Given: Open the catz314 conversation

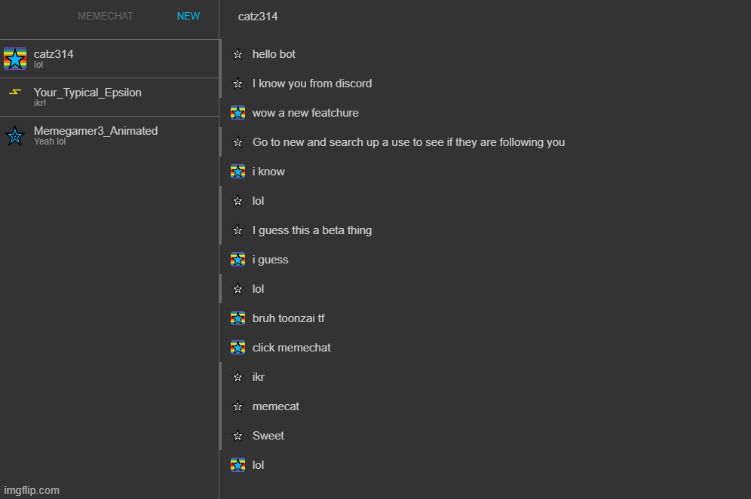Looking at the screenshot, I should coord(110,58).
